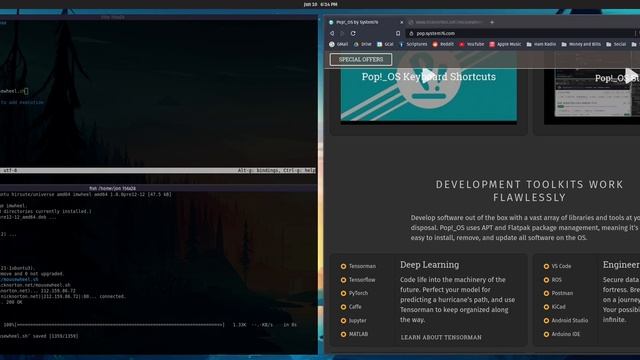640x360 pixels.
Task: Click the Deep Learning card heading
Action: [x=429, y=264]
